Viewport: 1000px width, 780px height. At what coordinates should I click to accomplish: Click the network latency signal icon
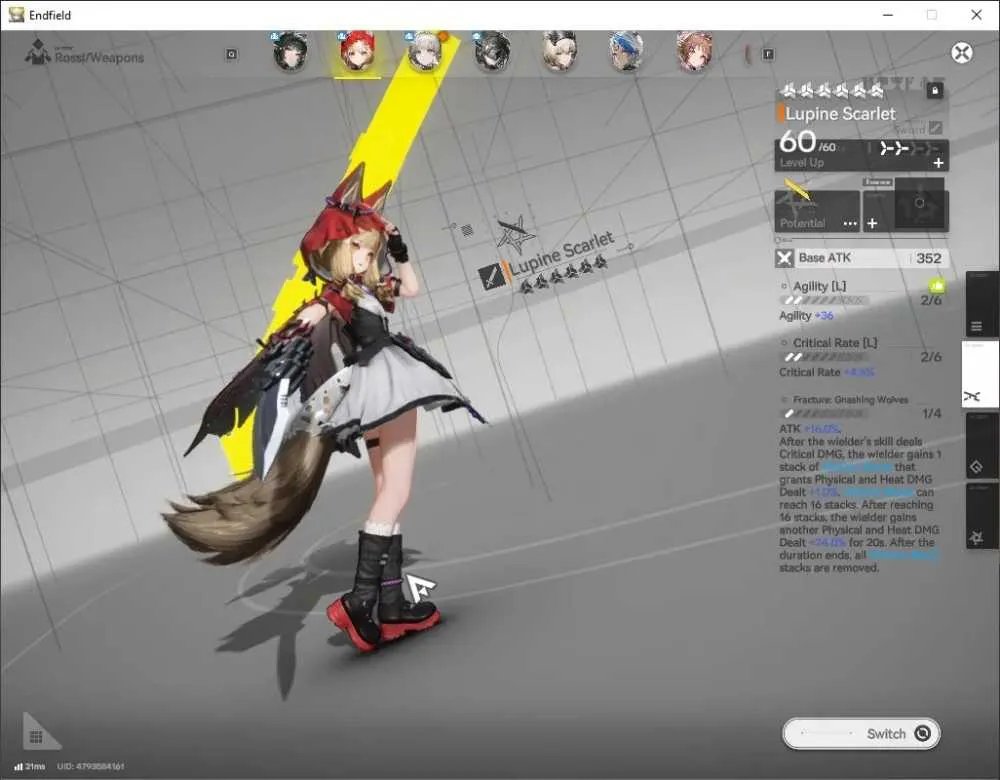click(18, 766)
